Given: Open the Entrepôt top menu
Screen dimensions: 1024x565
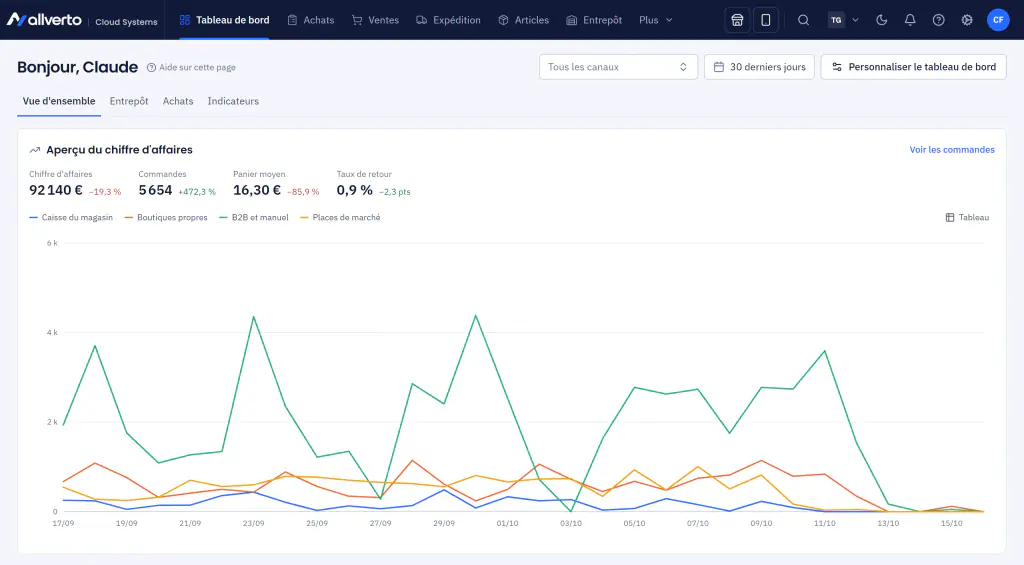Looking at the screenshot, I should point(594,20).
